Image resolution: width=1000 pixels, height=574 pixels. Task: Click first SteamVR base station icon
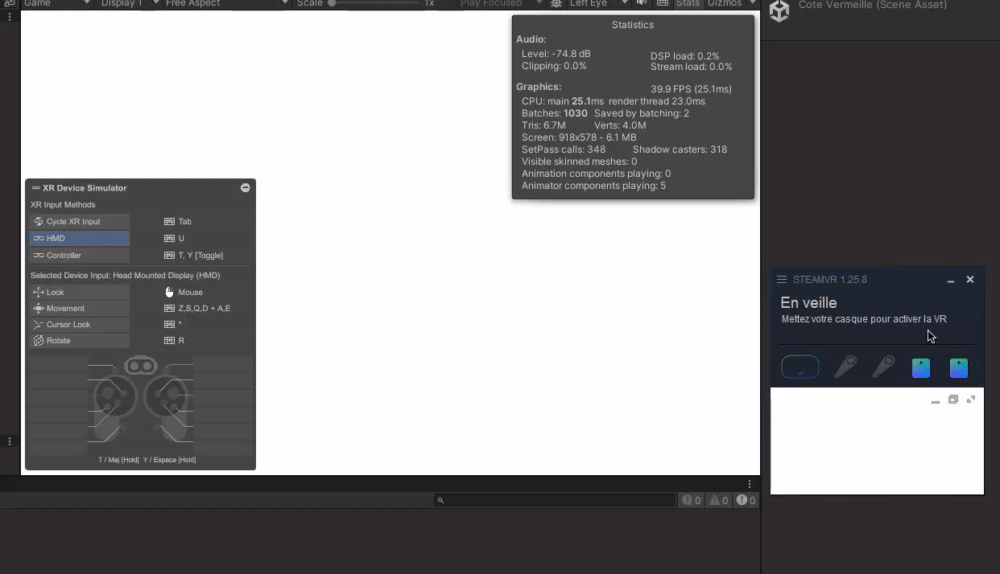click(921, 367)
